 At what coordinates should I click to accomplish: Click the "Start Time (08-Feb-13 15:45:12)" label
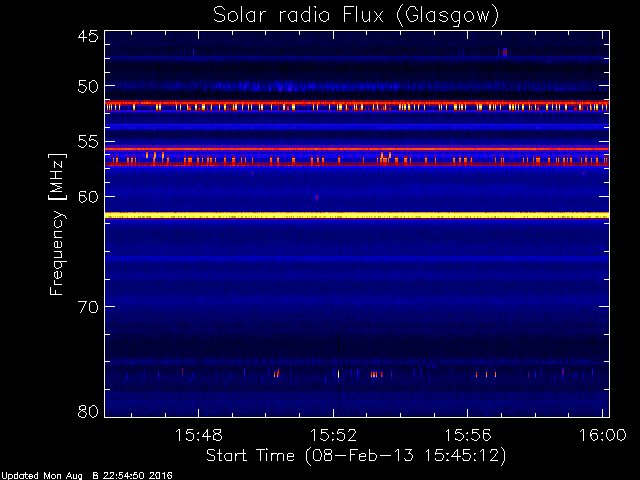click(x=356, y=455)
